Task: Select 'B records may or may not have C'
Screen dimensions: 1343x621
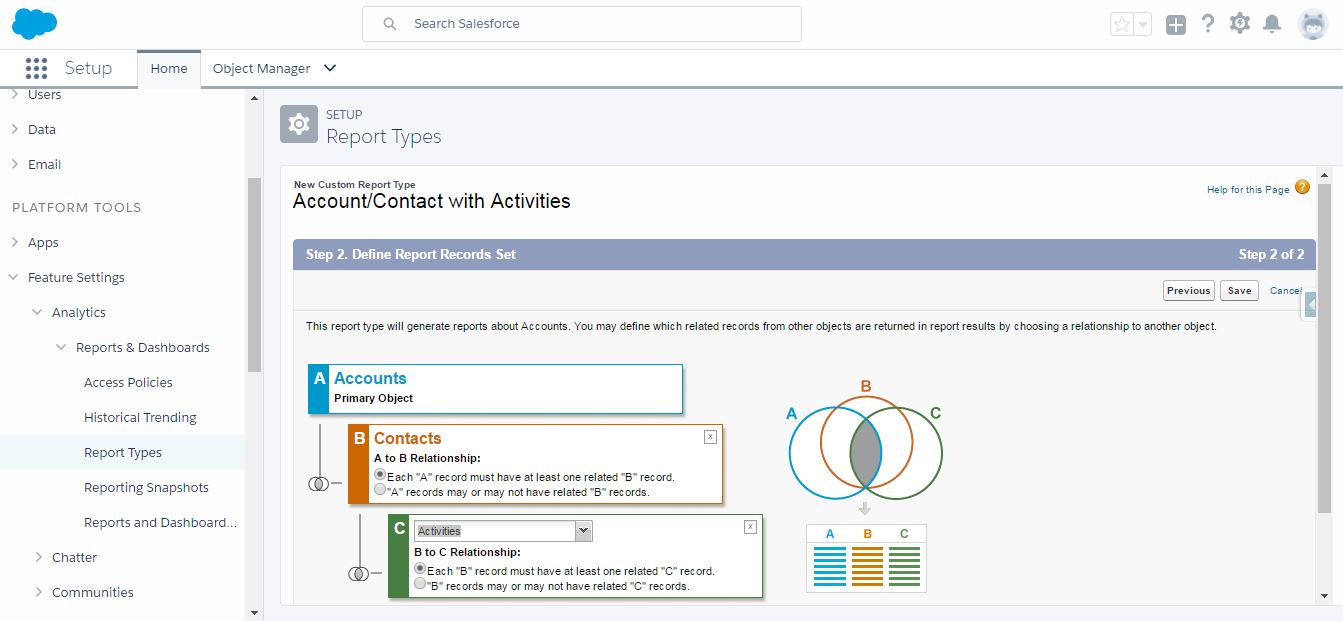Action: pyautogui.click(x=421, y=585)
